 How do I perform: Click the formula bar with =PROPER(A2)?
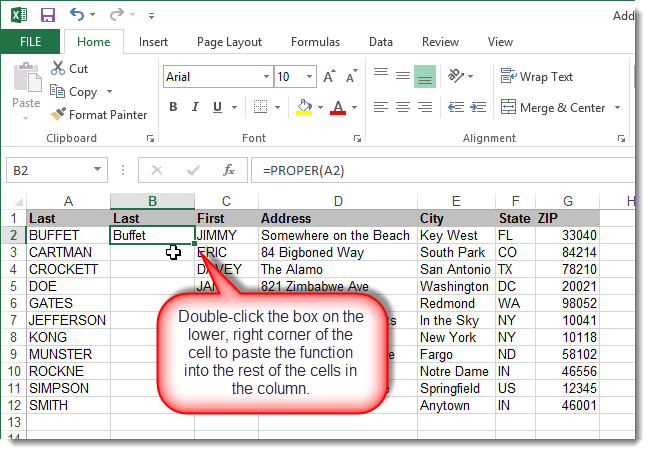pyautogui.click(x=443, y=170)
